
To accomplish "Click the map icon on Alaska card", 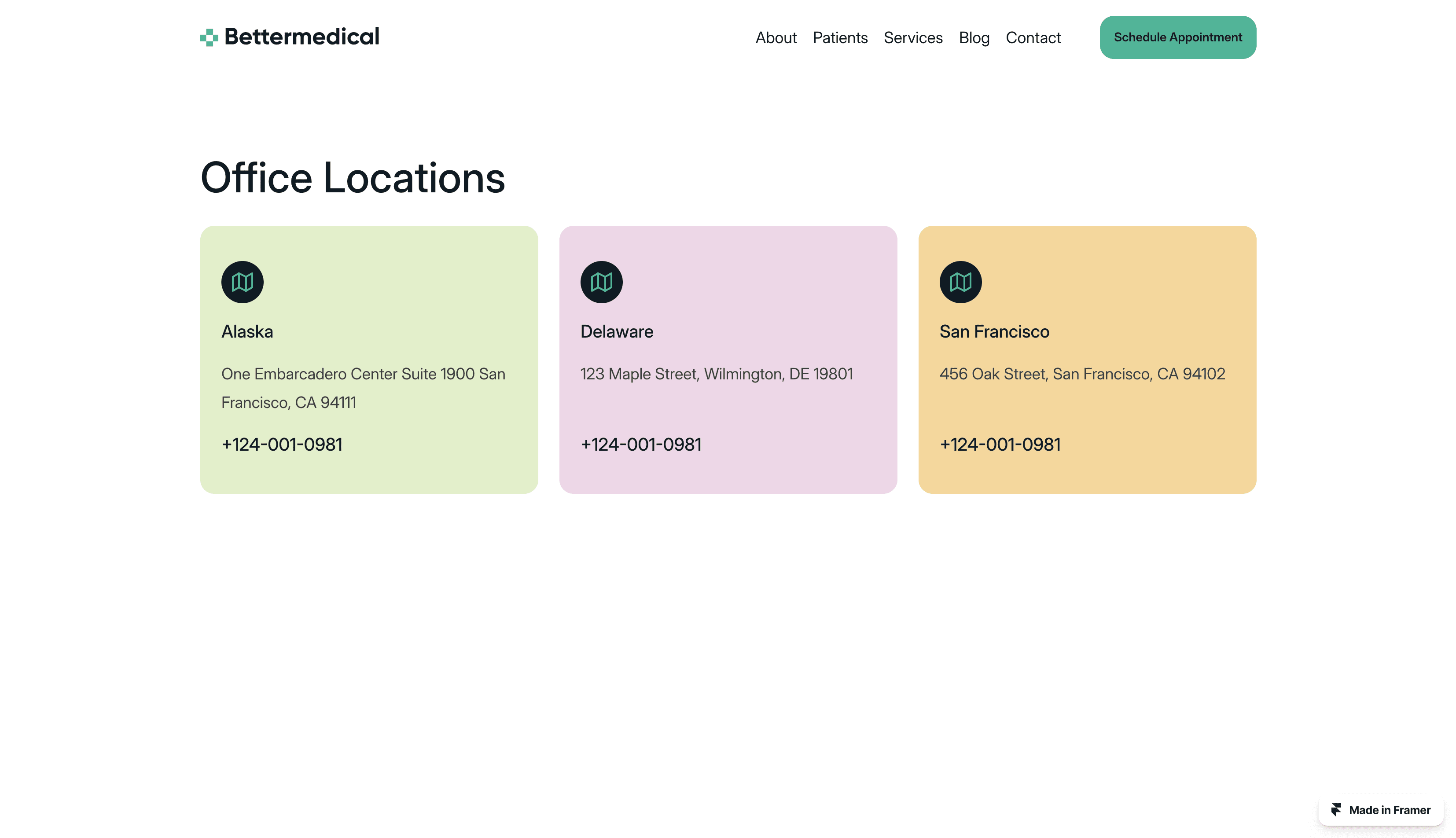I will coord(242,282).
